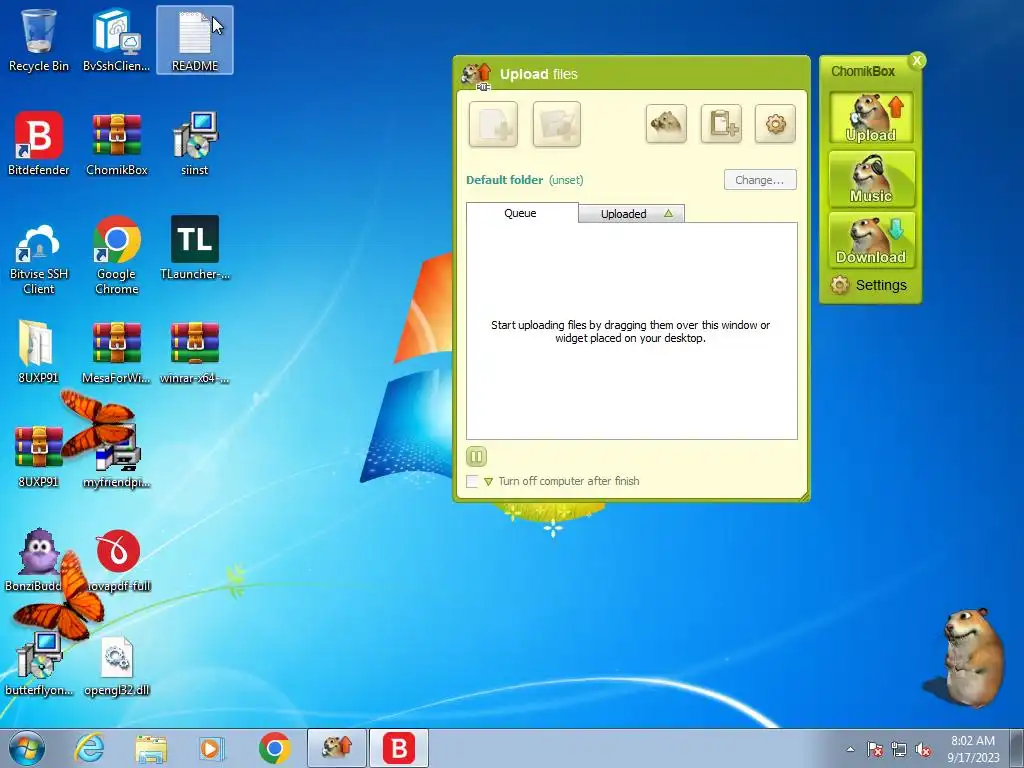Open Windows Explorer from taskbar
The image size is (1024, 768).
click(151, 748)
